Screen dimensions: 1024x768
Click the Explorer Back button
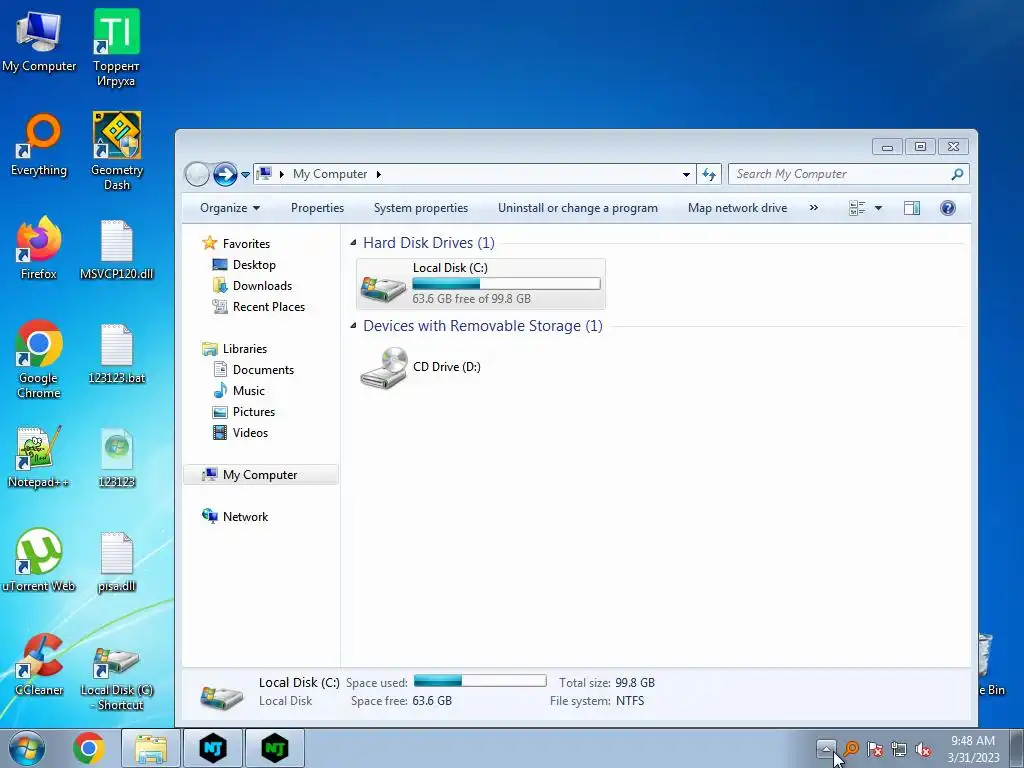click(x=197, y=174)
